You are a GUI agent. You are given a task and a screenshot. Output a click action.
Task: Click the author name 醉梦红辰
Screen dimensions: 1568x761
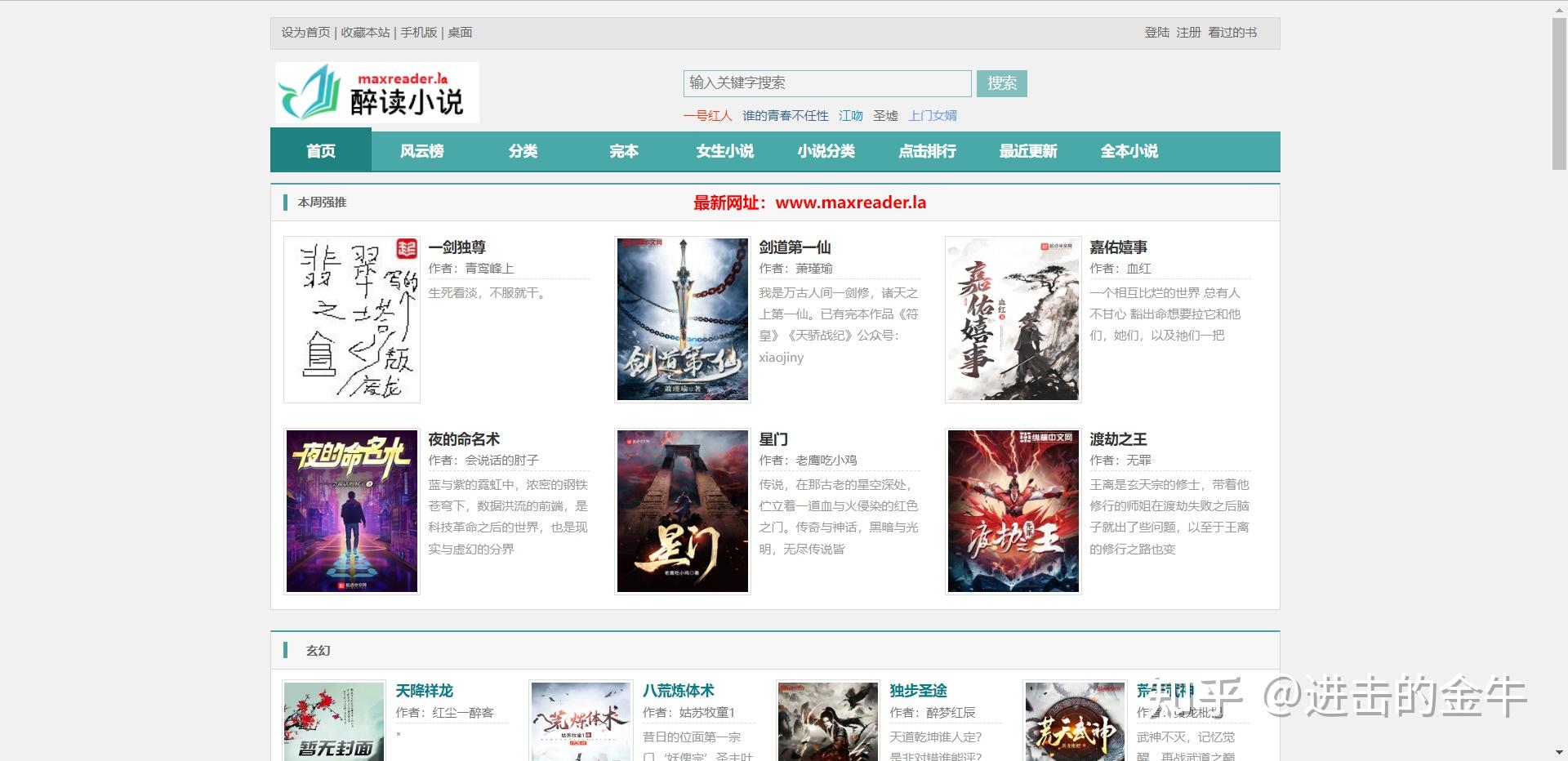pos(951,713)
